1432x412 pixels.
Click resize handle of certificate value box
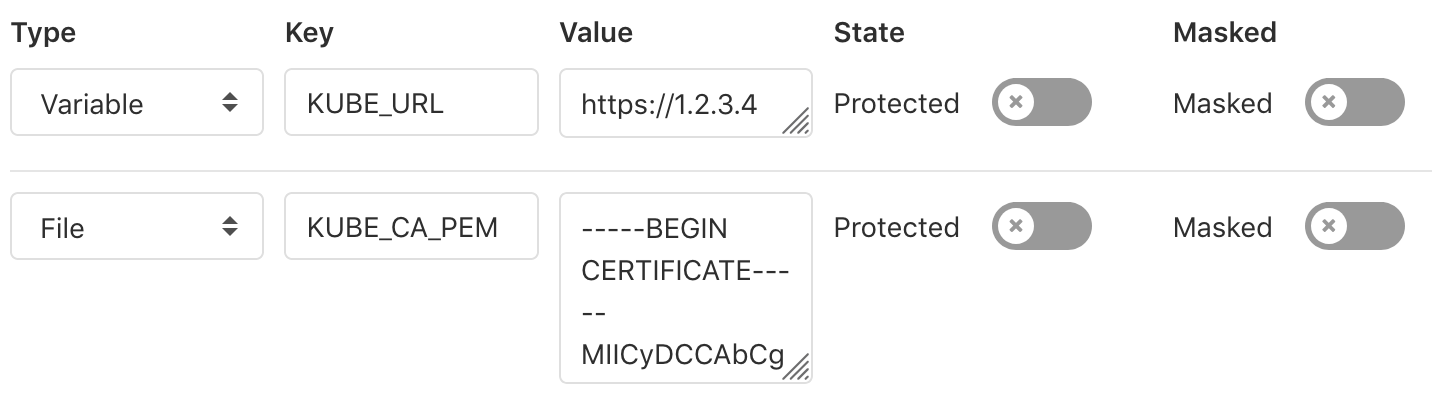(x=797, y=369)
